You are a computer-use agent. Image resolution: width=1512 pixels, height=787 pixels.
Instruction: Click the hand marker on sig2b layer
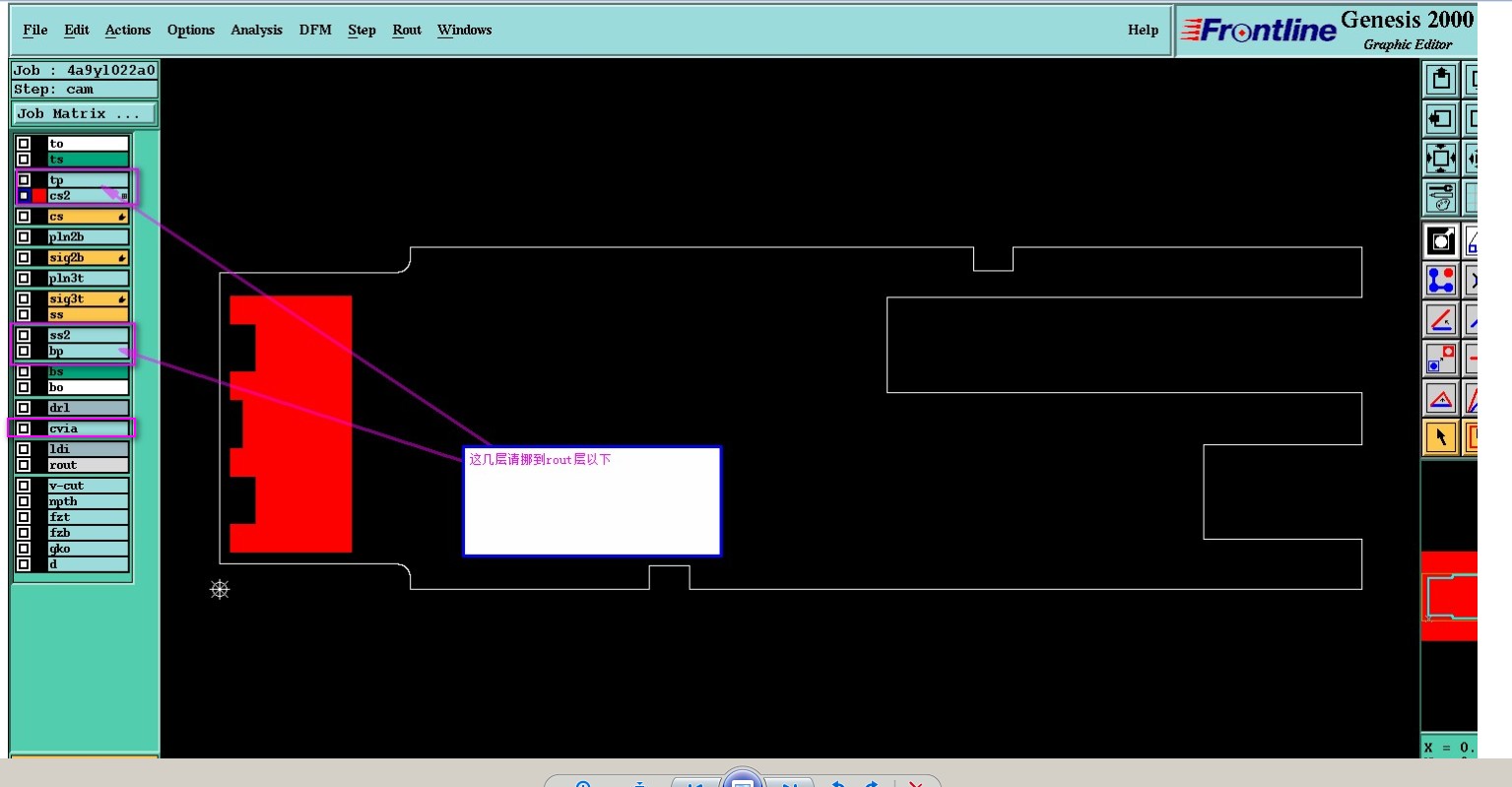pyautogui.click(x=122, y=258)
